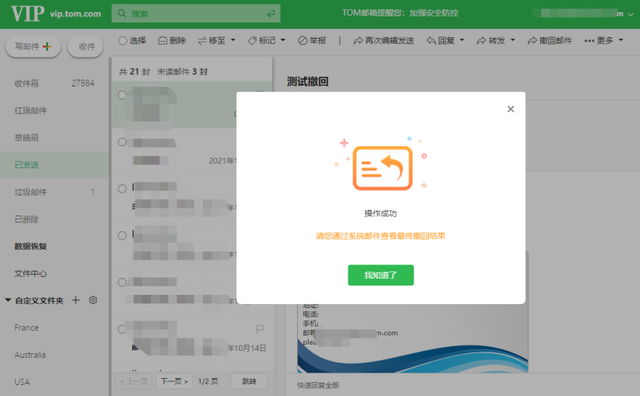Close the 操作成功 dialog with X
The width and height of the screenshot is (640, 396).
coord(510,109)
